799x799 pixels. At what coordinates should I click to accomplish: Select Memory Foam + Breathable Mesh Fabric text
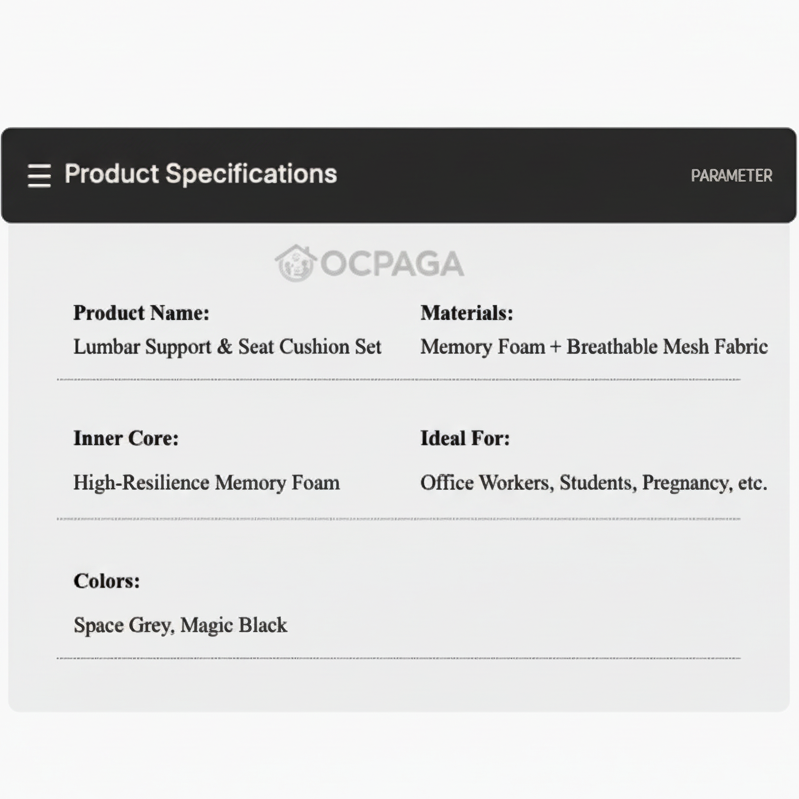(x=593, y=347)
